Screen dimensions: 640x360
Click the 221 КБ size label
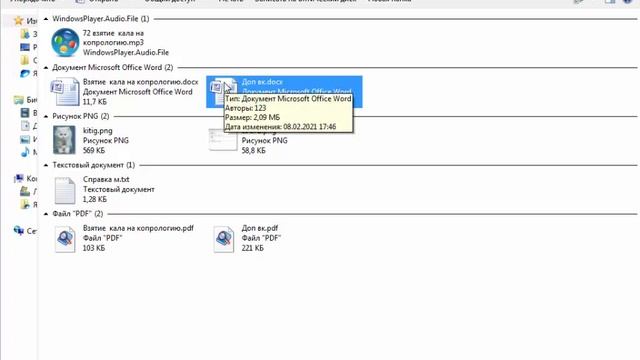point(252,248)
